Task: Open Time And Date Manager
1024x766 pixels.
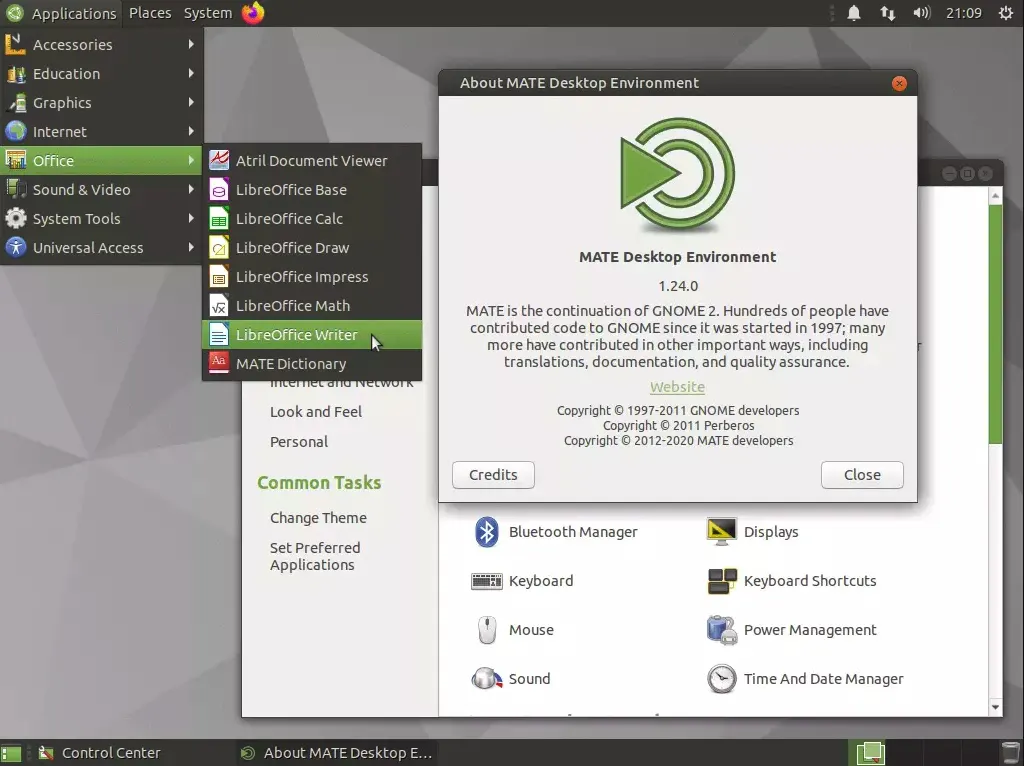Action: coord(805,678)
